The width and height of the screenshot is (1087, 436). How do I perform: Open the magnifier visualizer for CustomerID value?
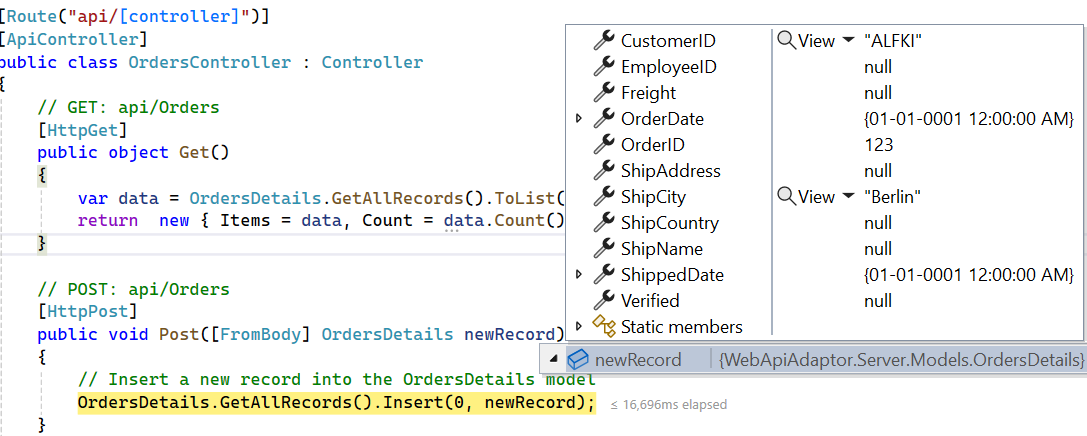point(787,41)
